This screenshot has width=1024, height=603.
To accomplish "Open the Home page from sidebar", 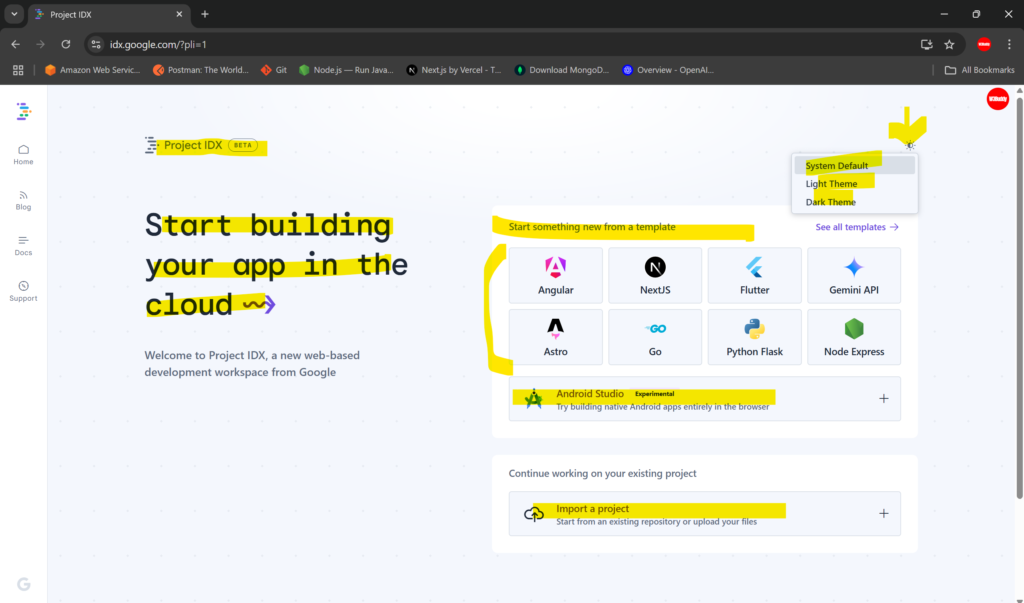I will pyautogui.click(x=24, y=155).
